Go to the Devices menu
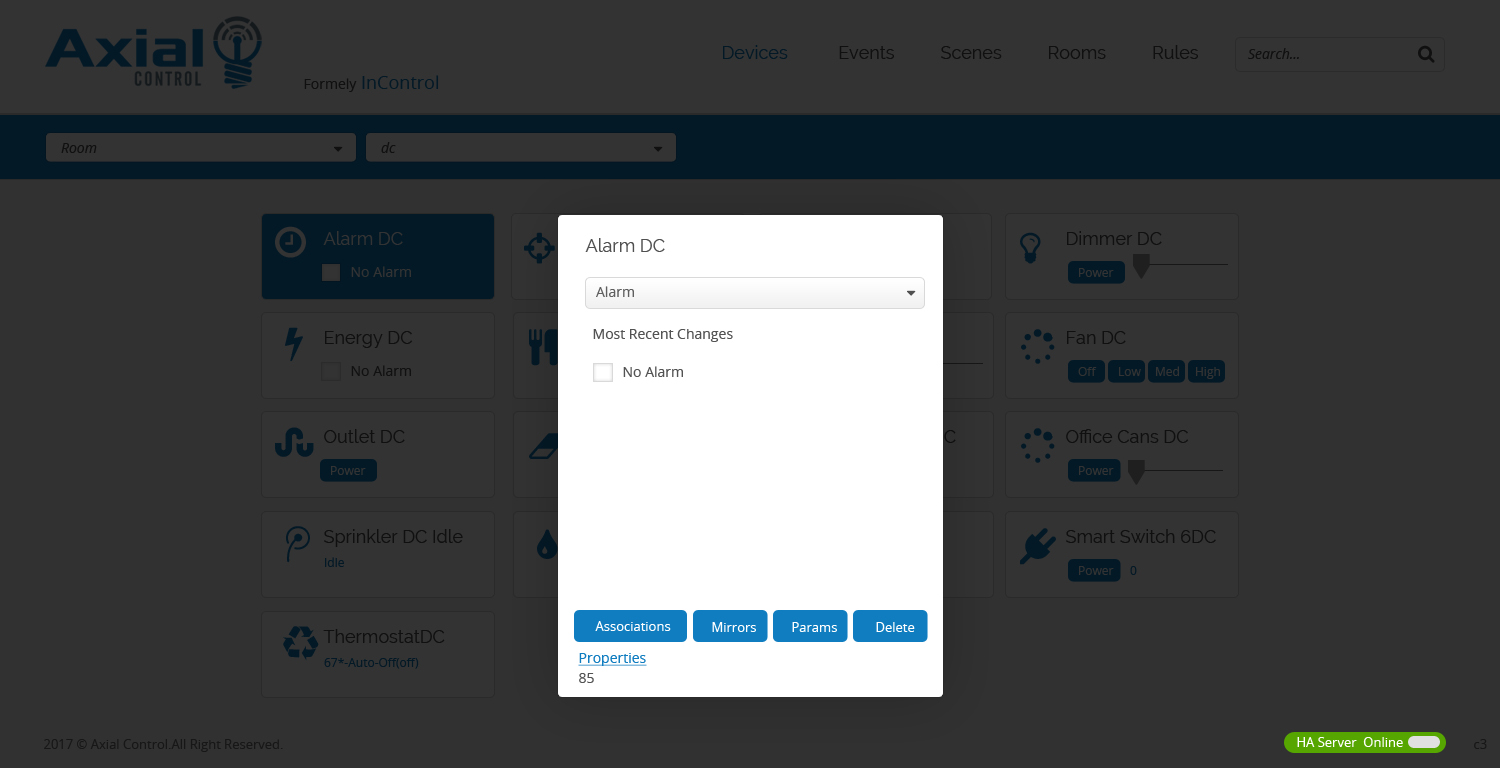Image resolution: width=1500 pixels, height=768 pixels. [755, 53]
